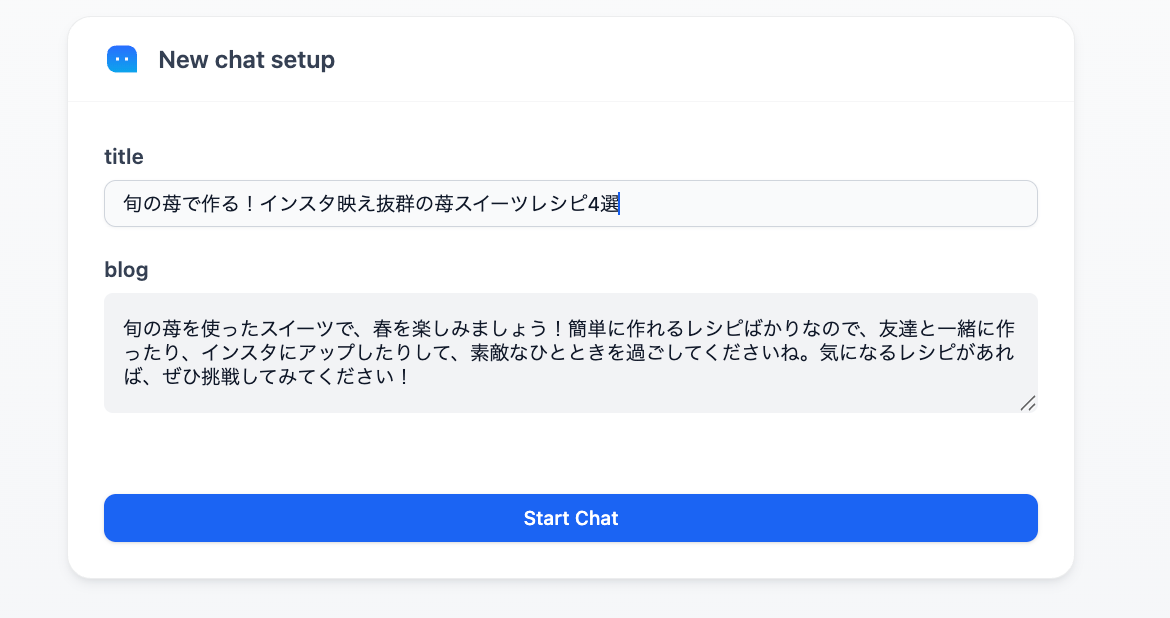
Task: Click the "New chat setup" heading
Action: [246, 60]
